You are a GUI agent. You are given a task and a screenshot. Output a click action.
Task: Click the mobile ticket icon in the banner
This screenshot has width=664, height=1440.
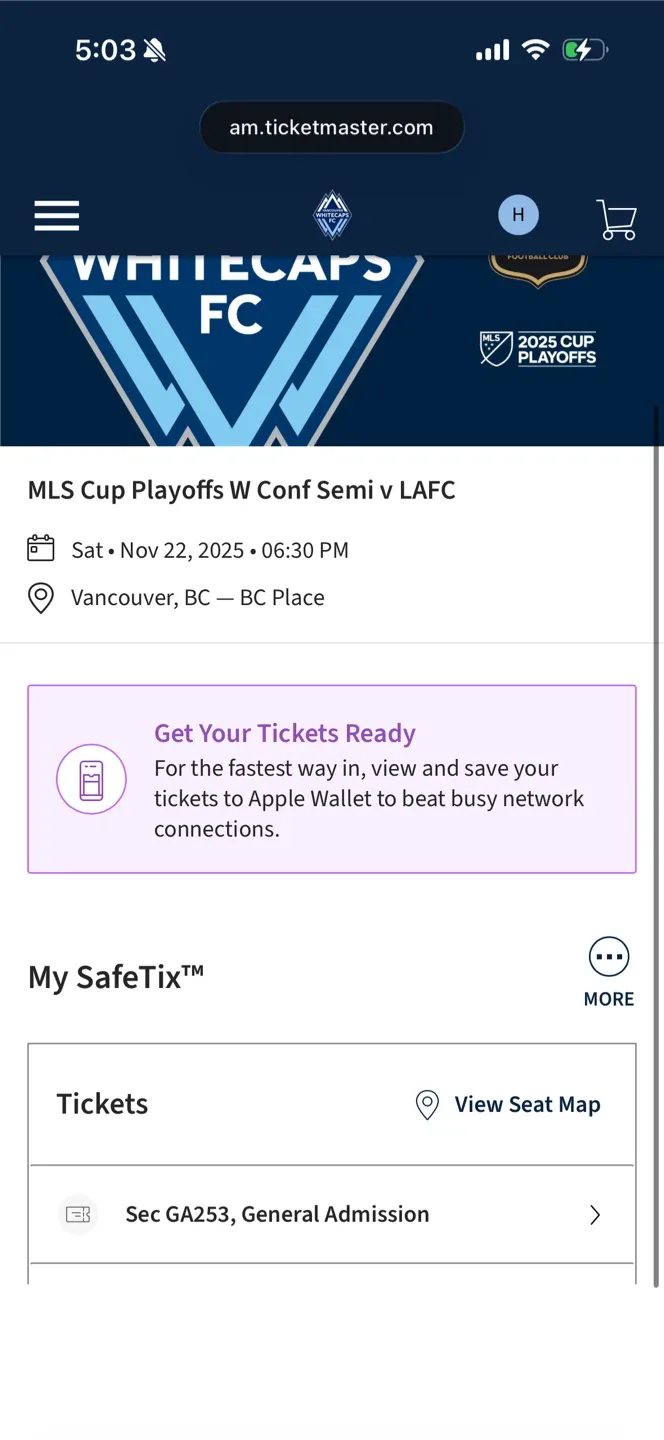pos(91,779)
